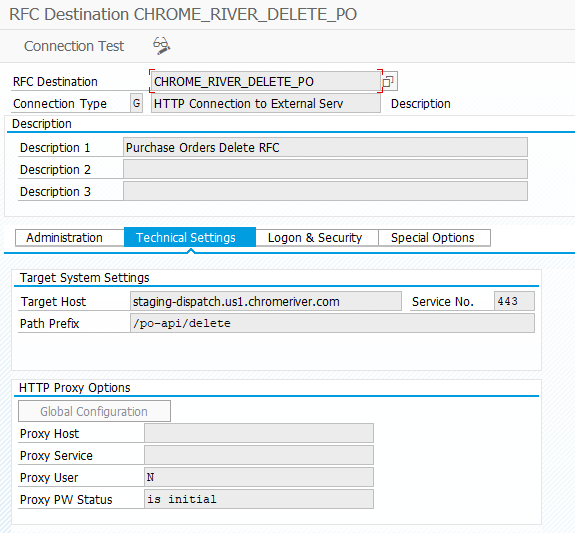
Task: Click the Service No. field 443
Action: 514,302
